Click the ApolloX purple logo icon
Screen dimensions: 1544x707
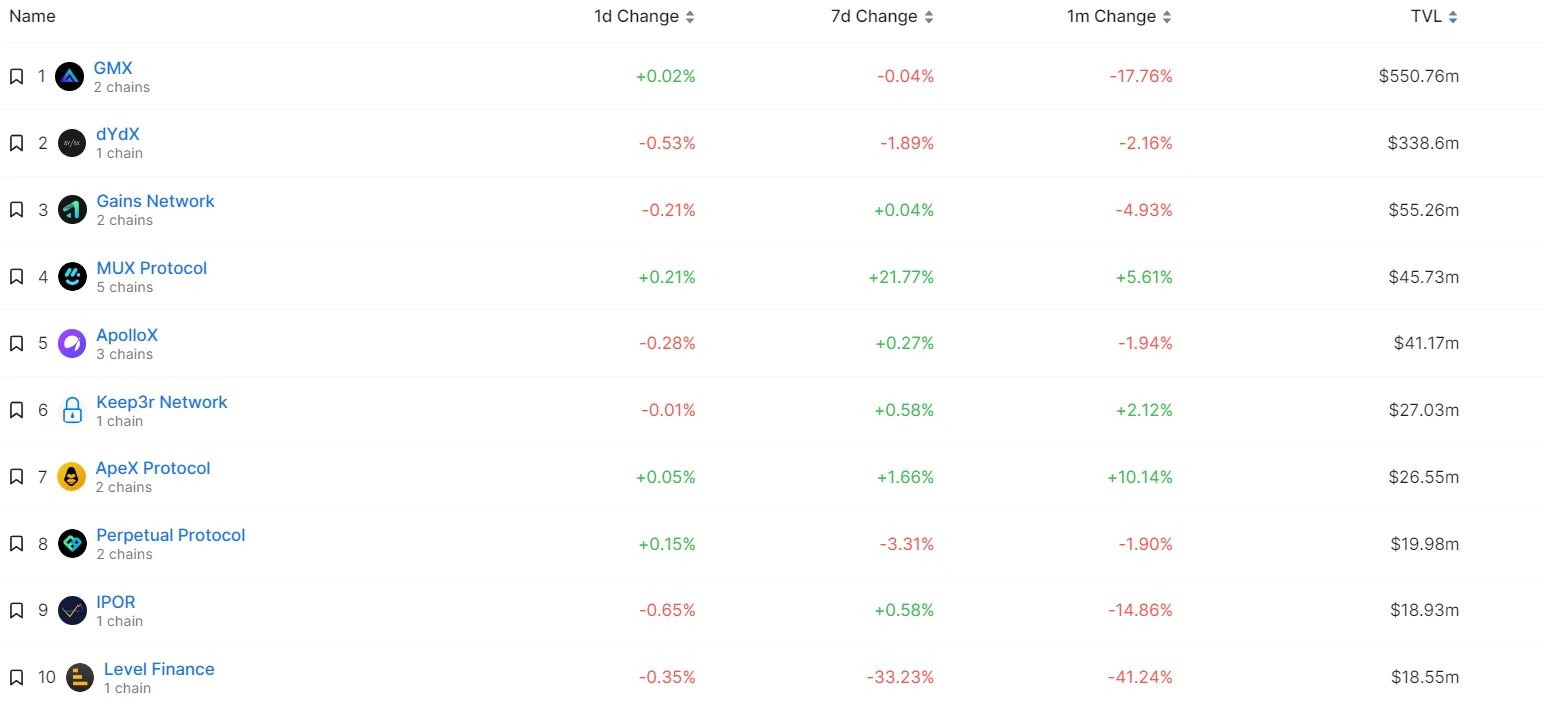72,343
